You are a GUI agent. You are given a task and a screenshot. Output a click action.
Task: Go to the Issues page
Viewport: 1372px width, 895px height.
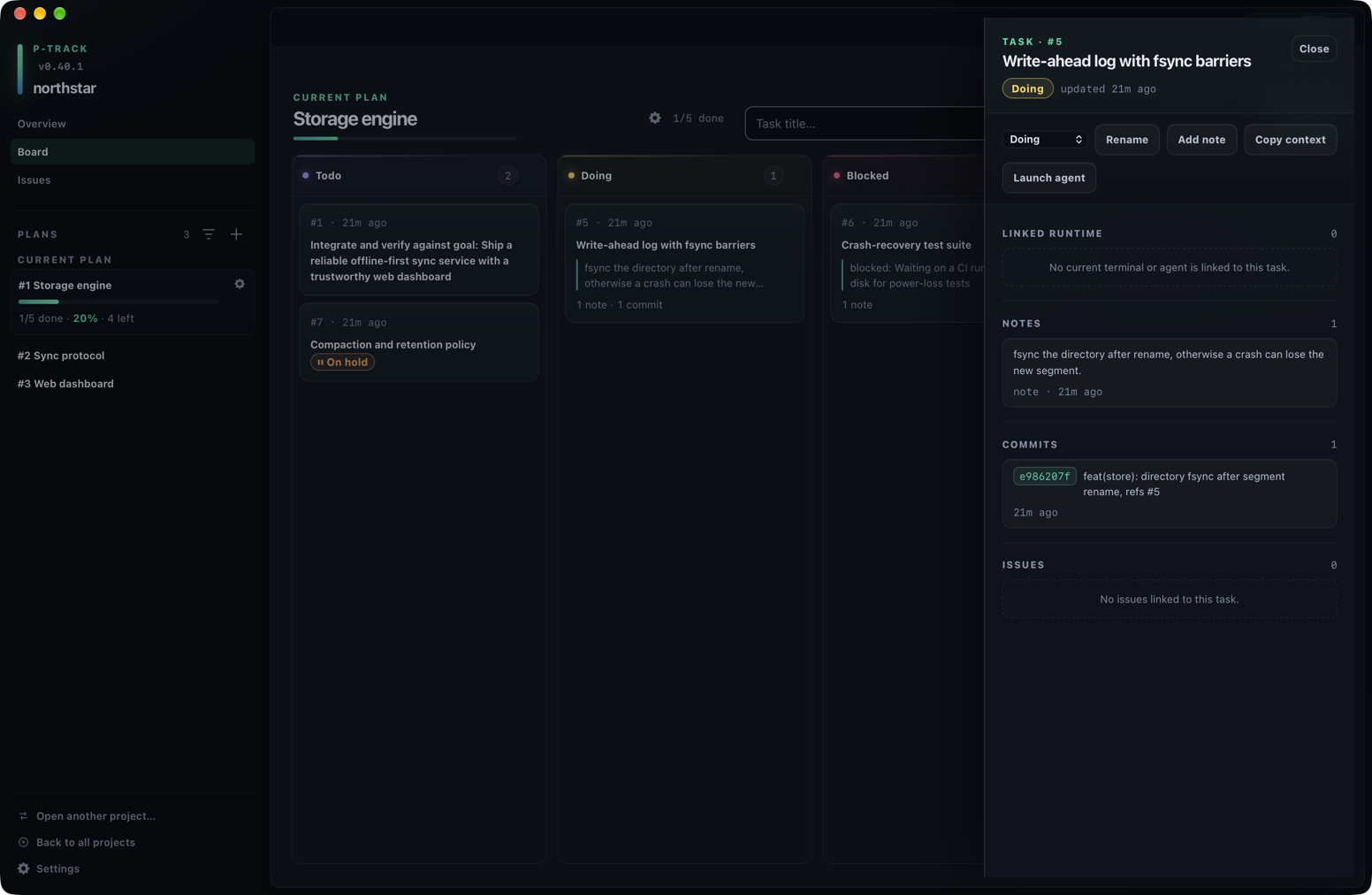click(x=133, y=180)
